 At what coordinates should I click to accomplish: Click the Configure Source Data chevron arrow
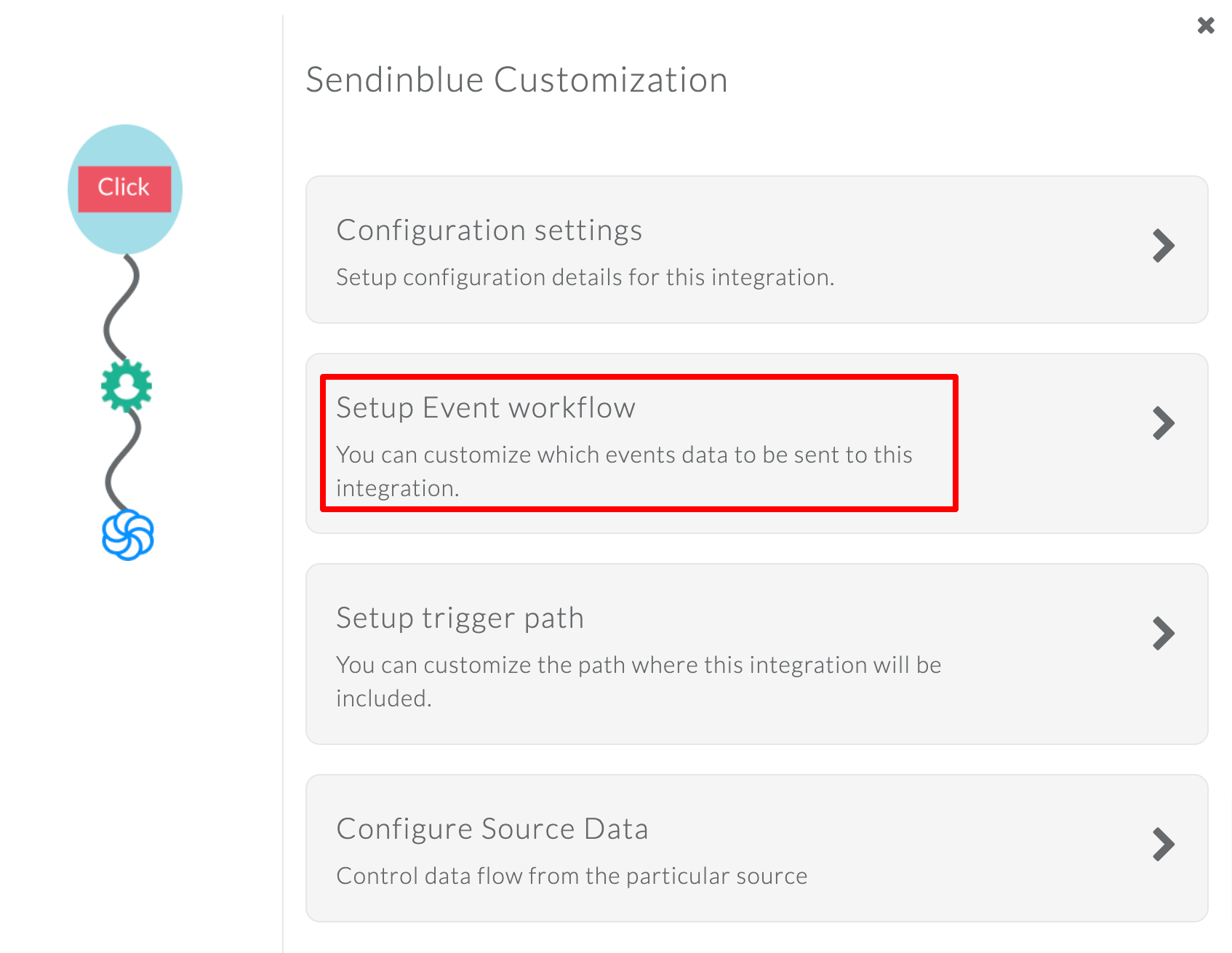pyautogui.click(x=1164, y=845)
